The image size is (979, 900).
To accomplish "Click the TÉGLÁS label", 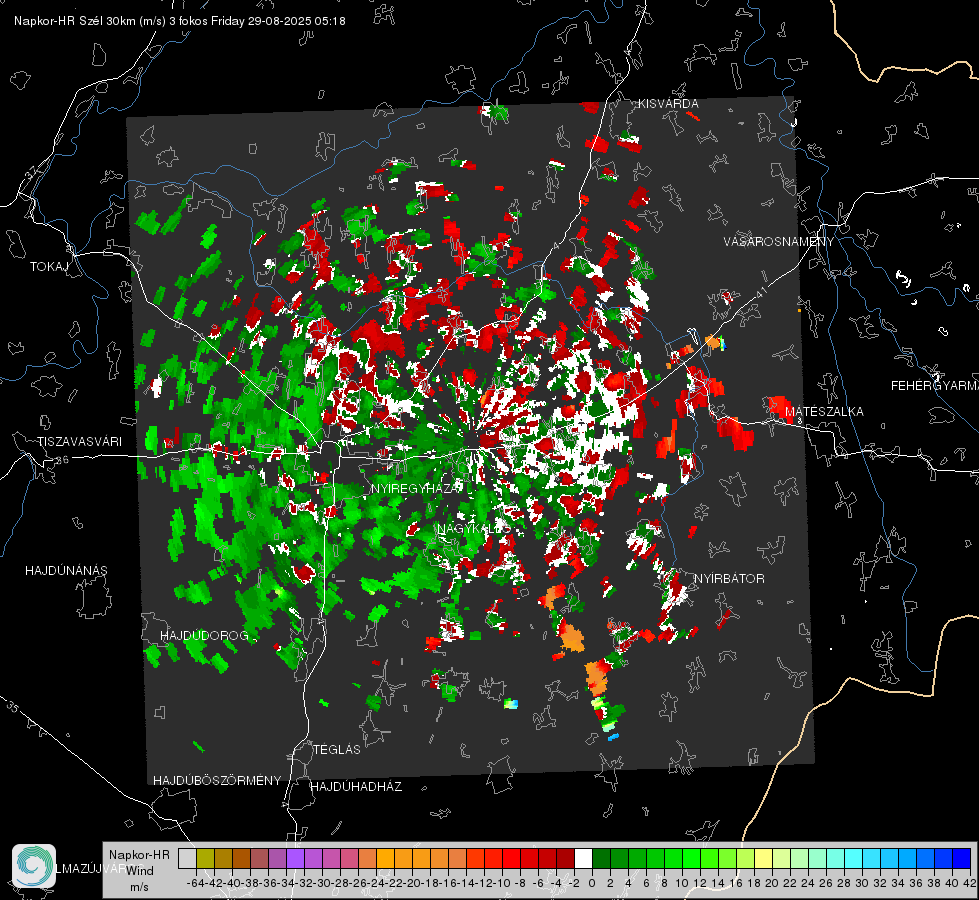I will tap(337, 750).
